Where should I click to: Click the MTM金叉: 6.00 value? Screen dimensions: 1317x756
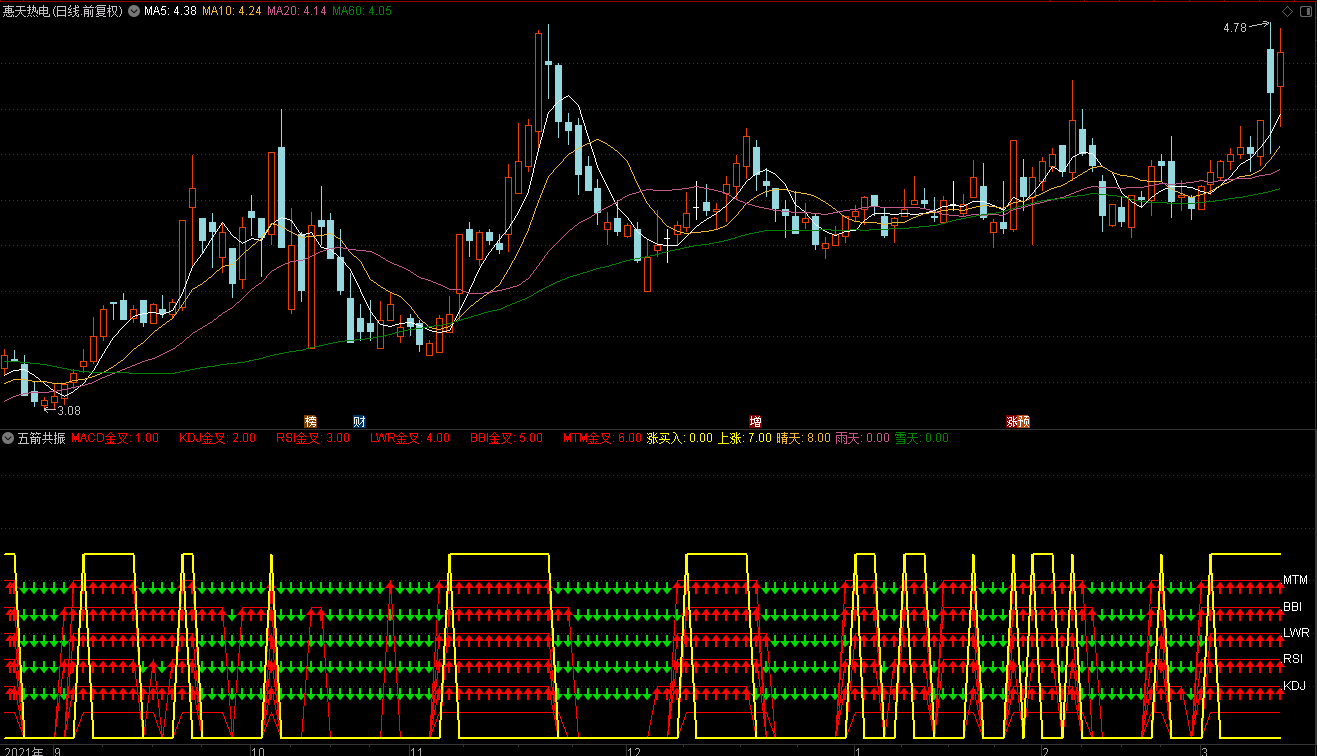click(602, 438)
